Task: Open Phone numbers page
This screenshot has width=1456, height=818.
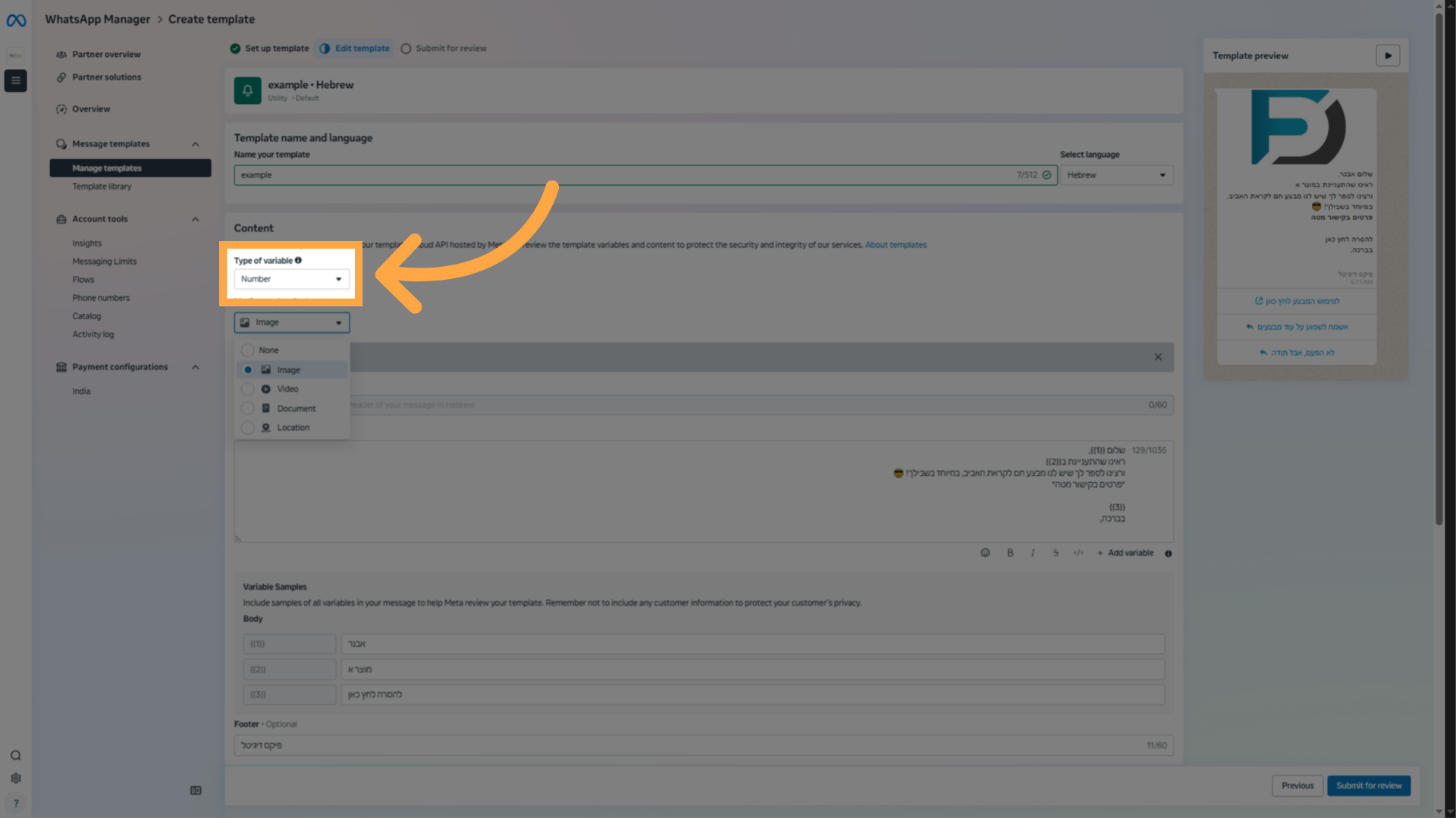Action: click(101, 298)
